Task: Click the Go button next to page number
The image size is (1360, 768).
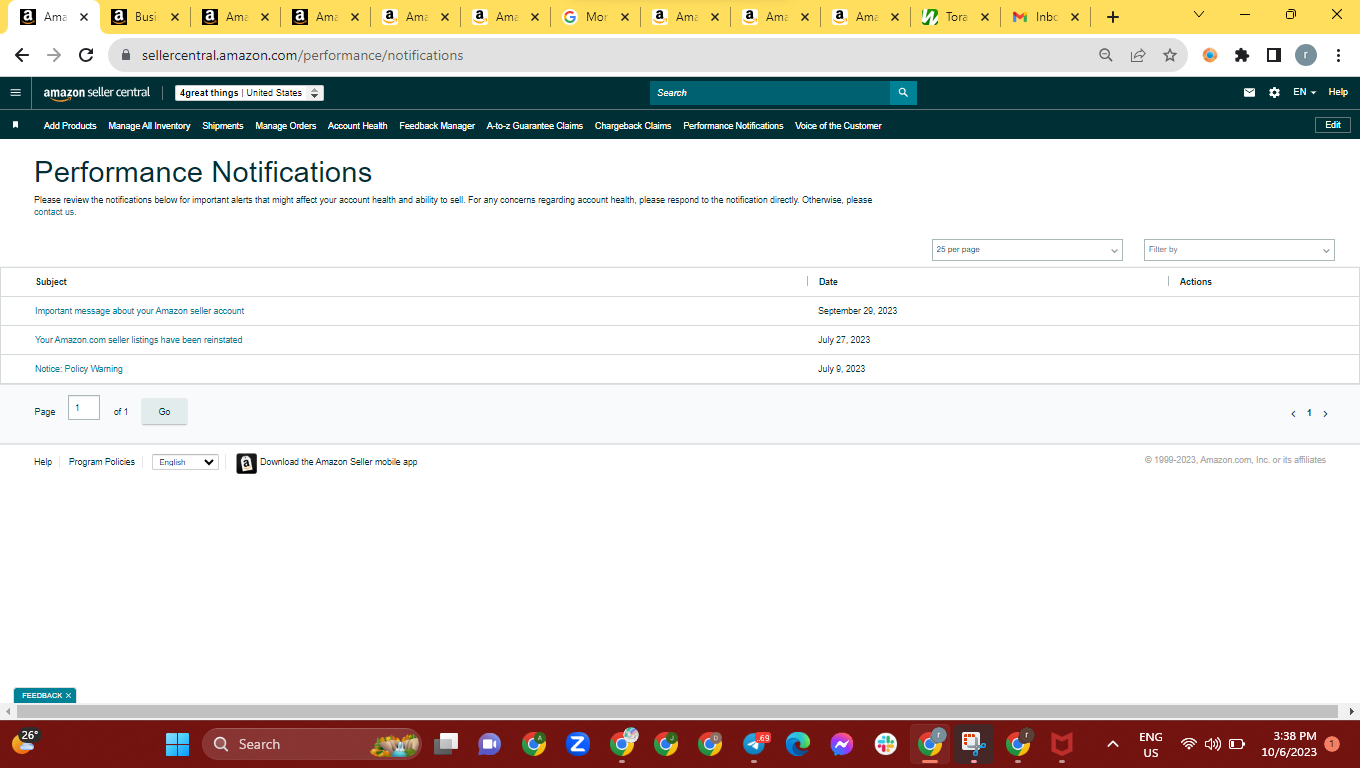Action: coord(164,412)
